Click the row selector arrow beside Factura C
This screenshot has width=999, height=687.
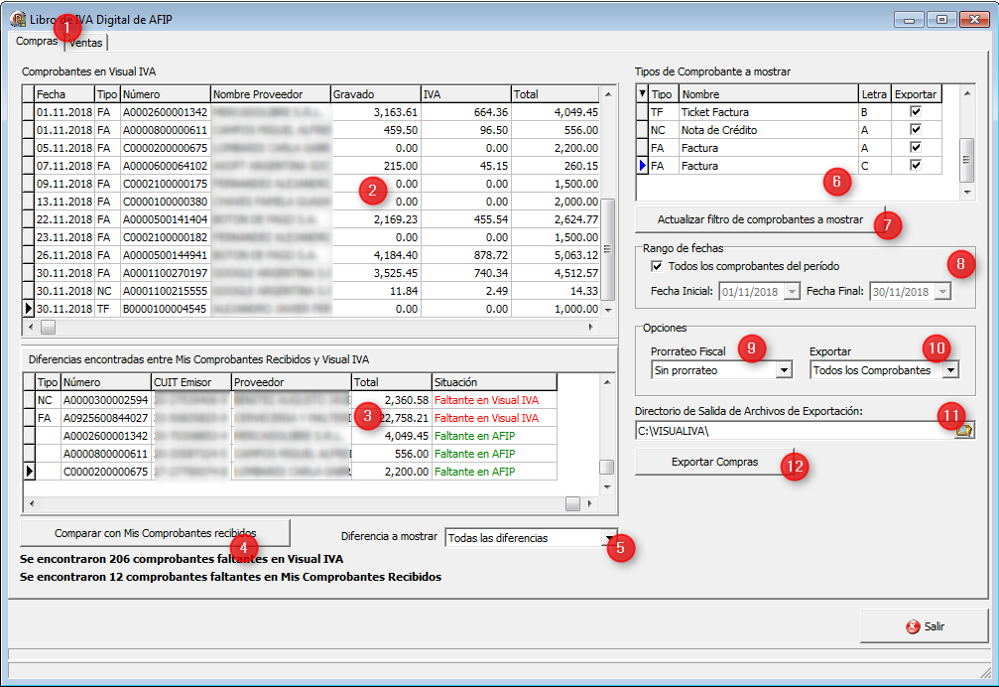643,165
